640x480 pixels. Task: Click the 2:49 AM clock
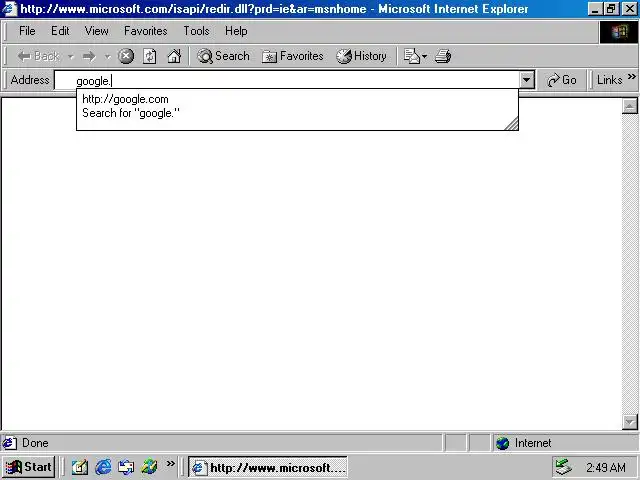605,467
